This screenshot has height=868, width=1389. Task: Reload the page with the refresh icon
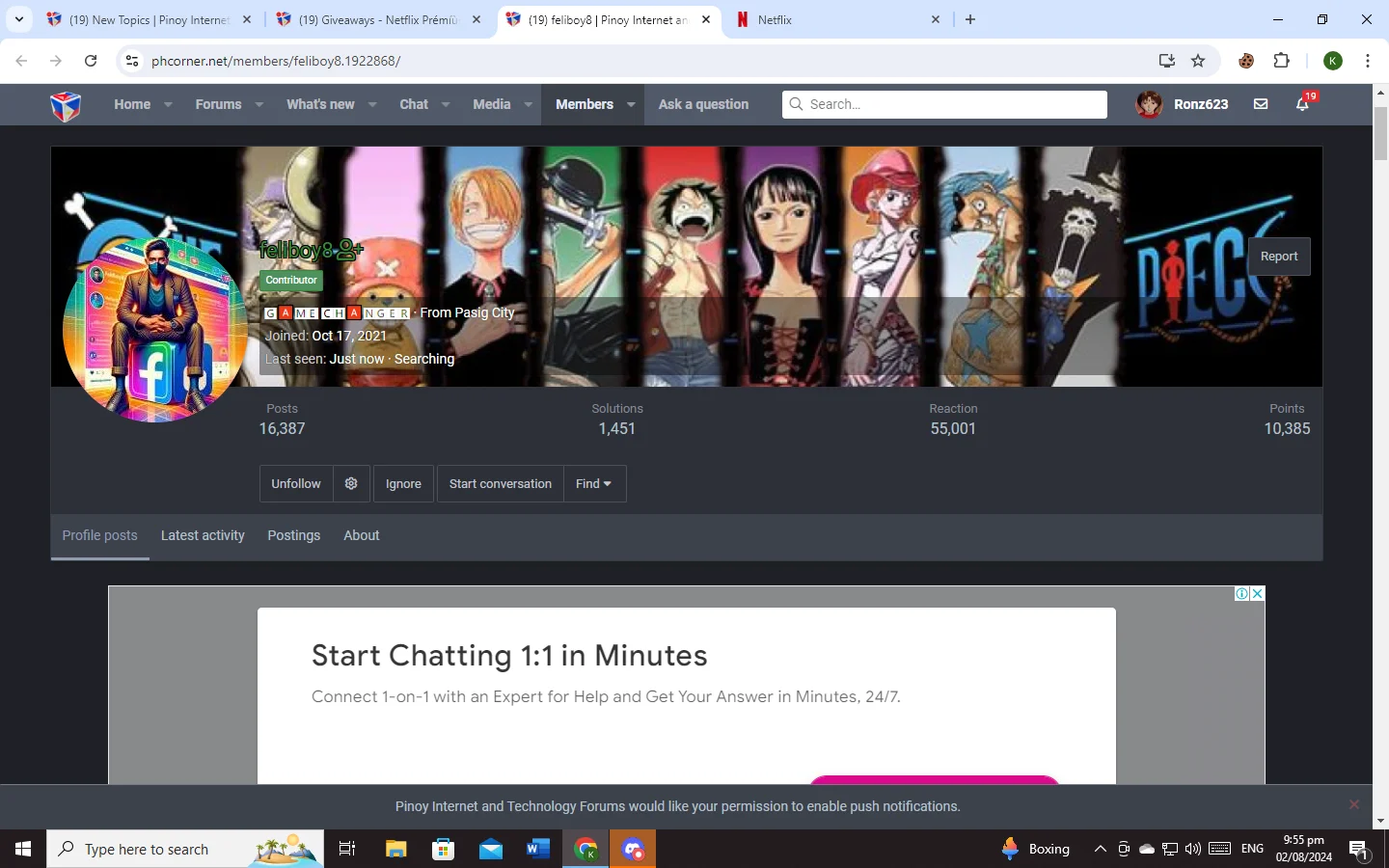(x=91, y=61)
